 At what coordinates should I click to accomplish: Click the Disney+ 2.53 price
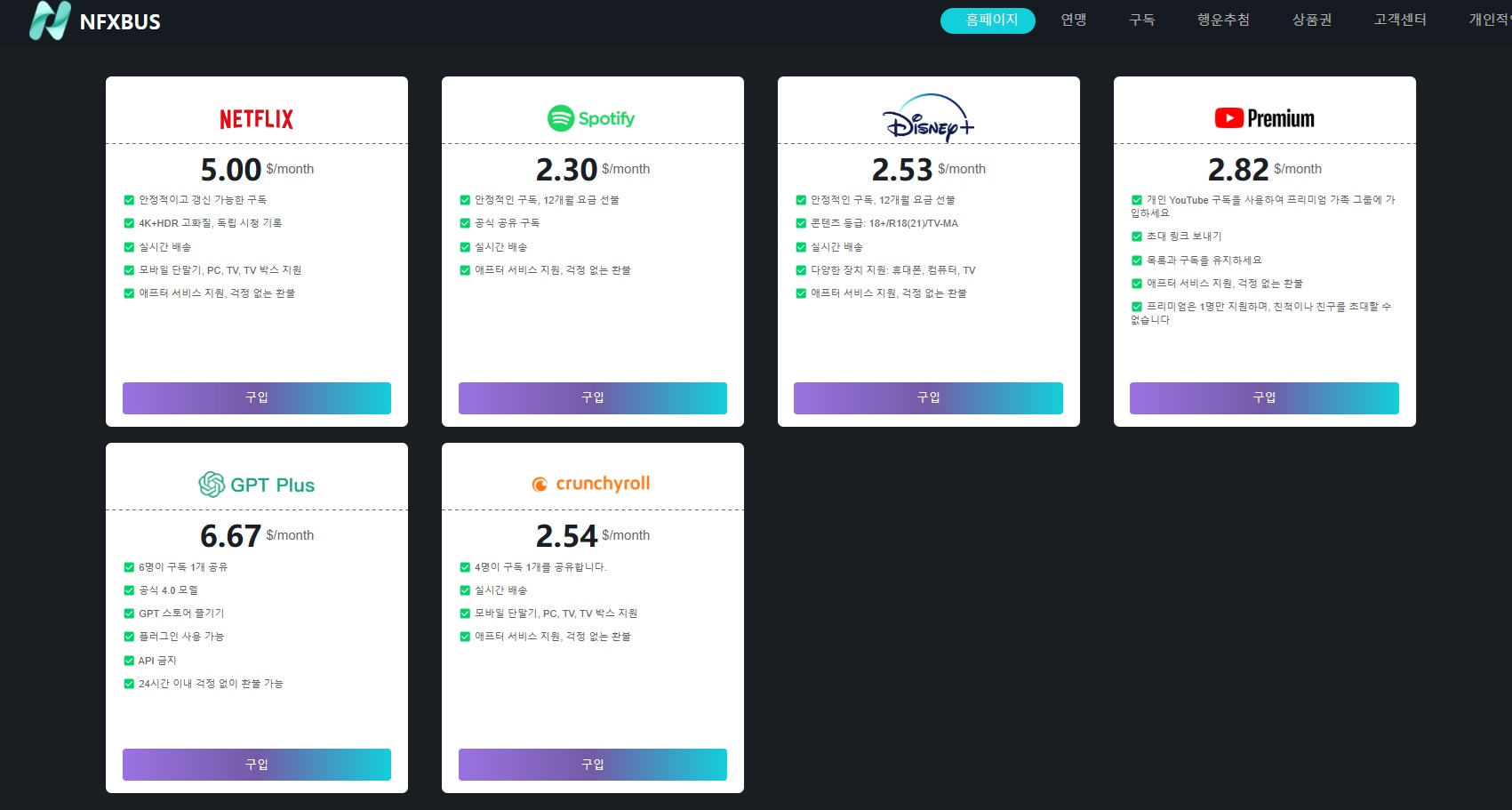coord(902,169)
